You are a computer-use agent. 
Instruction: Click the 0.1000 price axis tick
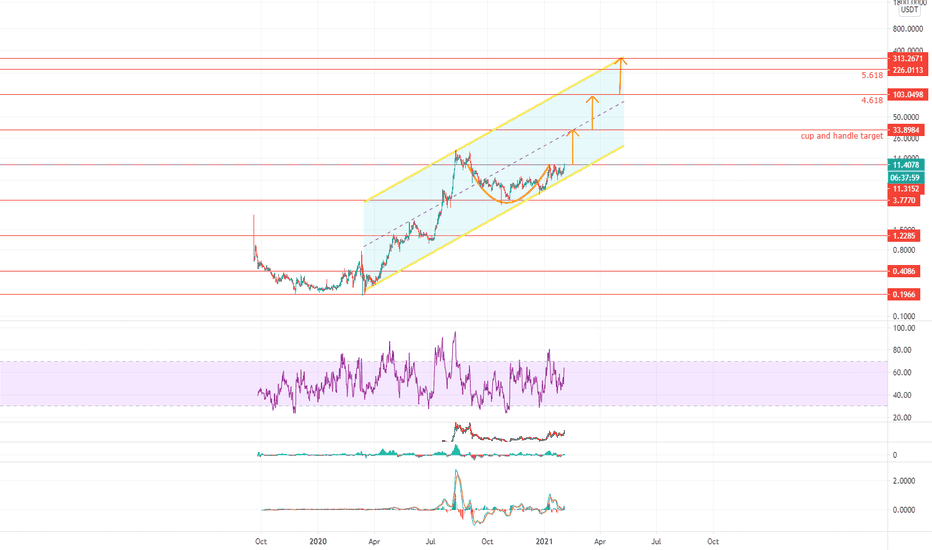click(x=903, y=317)
